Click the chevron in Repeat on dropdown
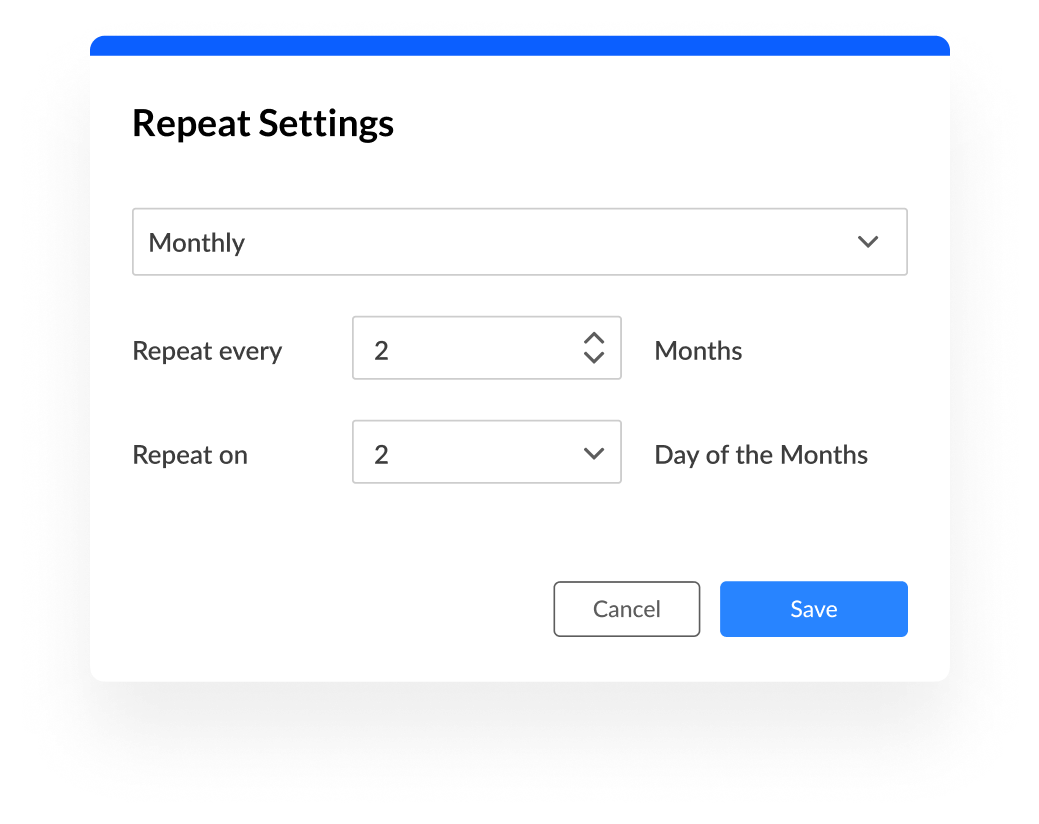Image resolution: width=1039 pixels, height=824 pixels. click(594, 453)
